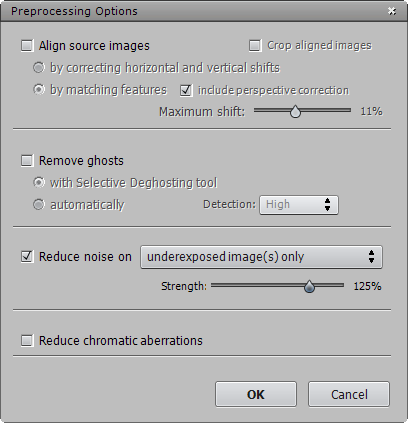Enable the Align source images checkbox
Viewport: 408px width, 423px height.
pos(27,46)
